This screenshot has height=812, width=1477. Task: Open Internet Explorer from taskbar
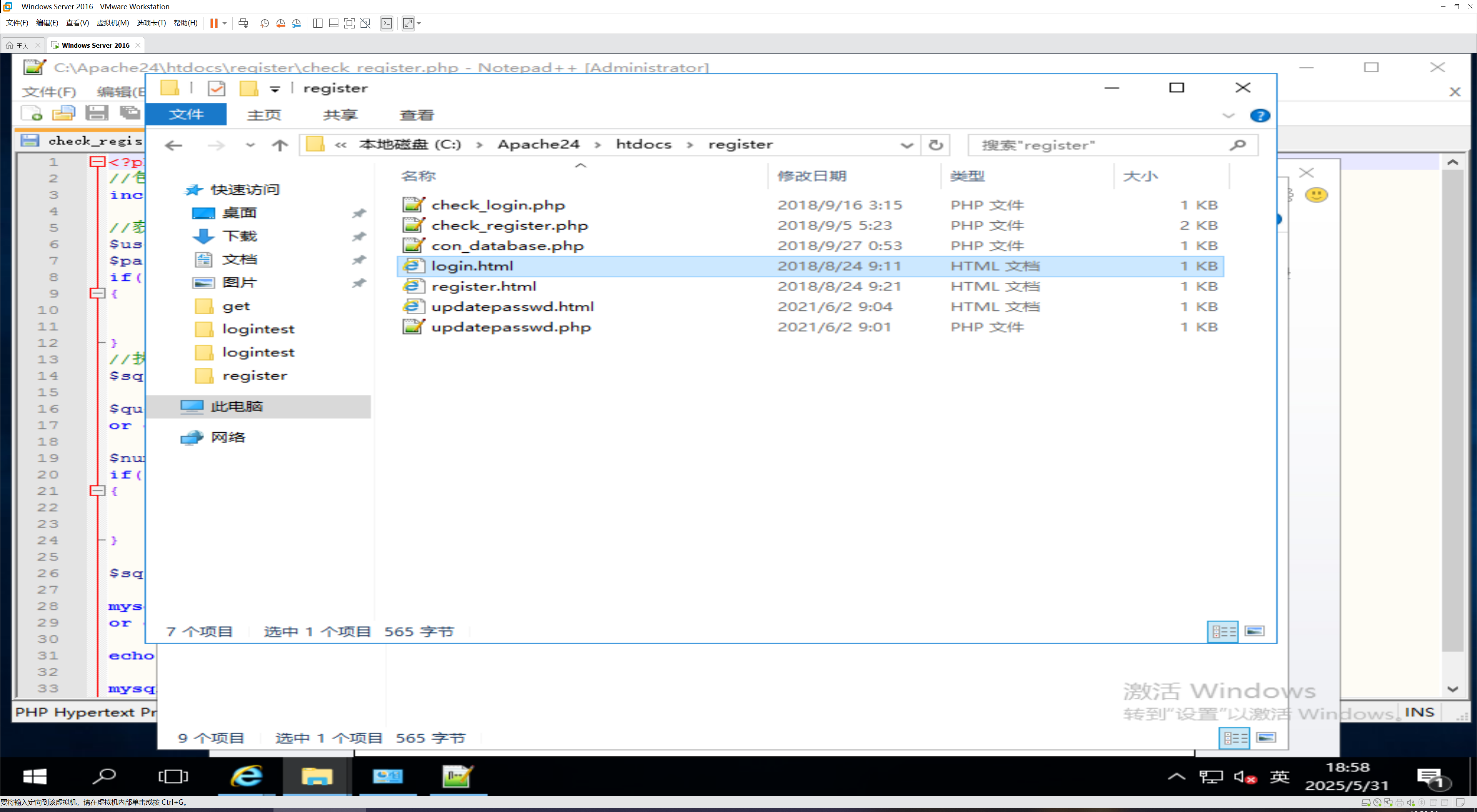coord(247,777)
